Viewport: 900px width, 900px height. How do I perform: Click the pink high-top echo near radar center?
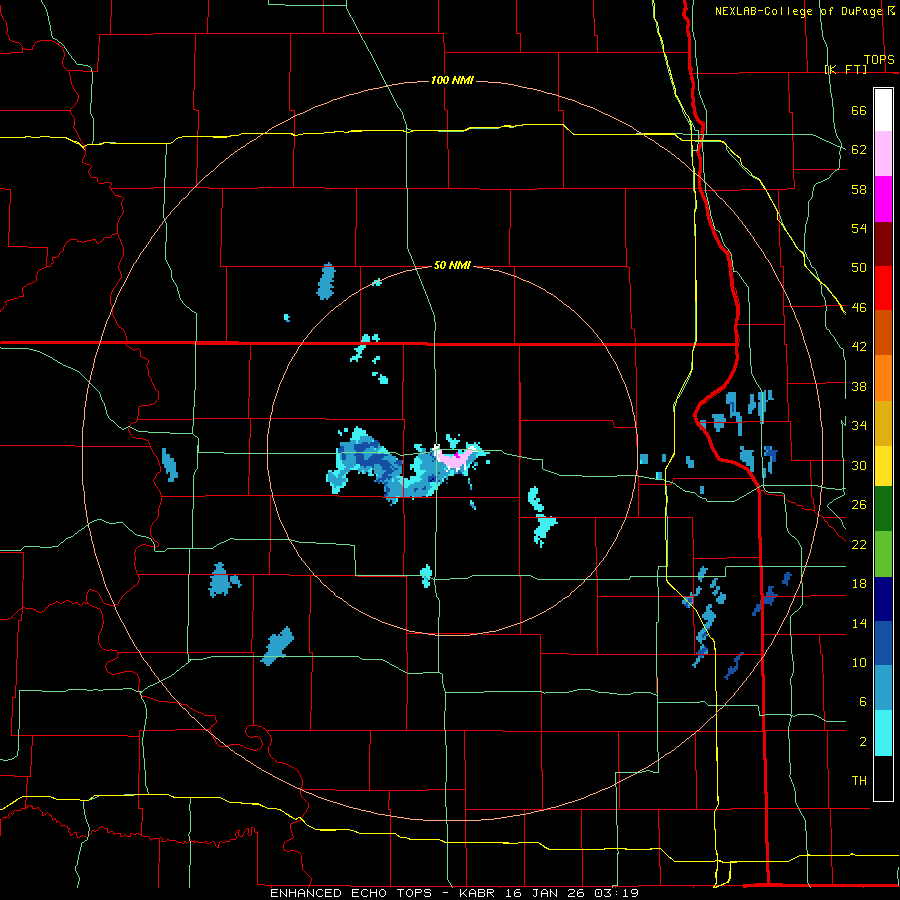tap(455, 460)
